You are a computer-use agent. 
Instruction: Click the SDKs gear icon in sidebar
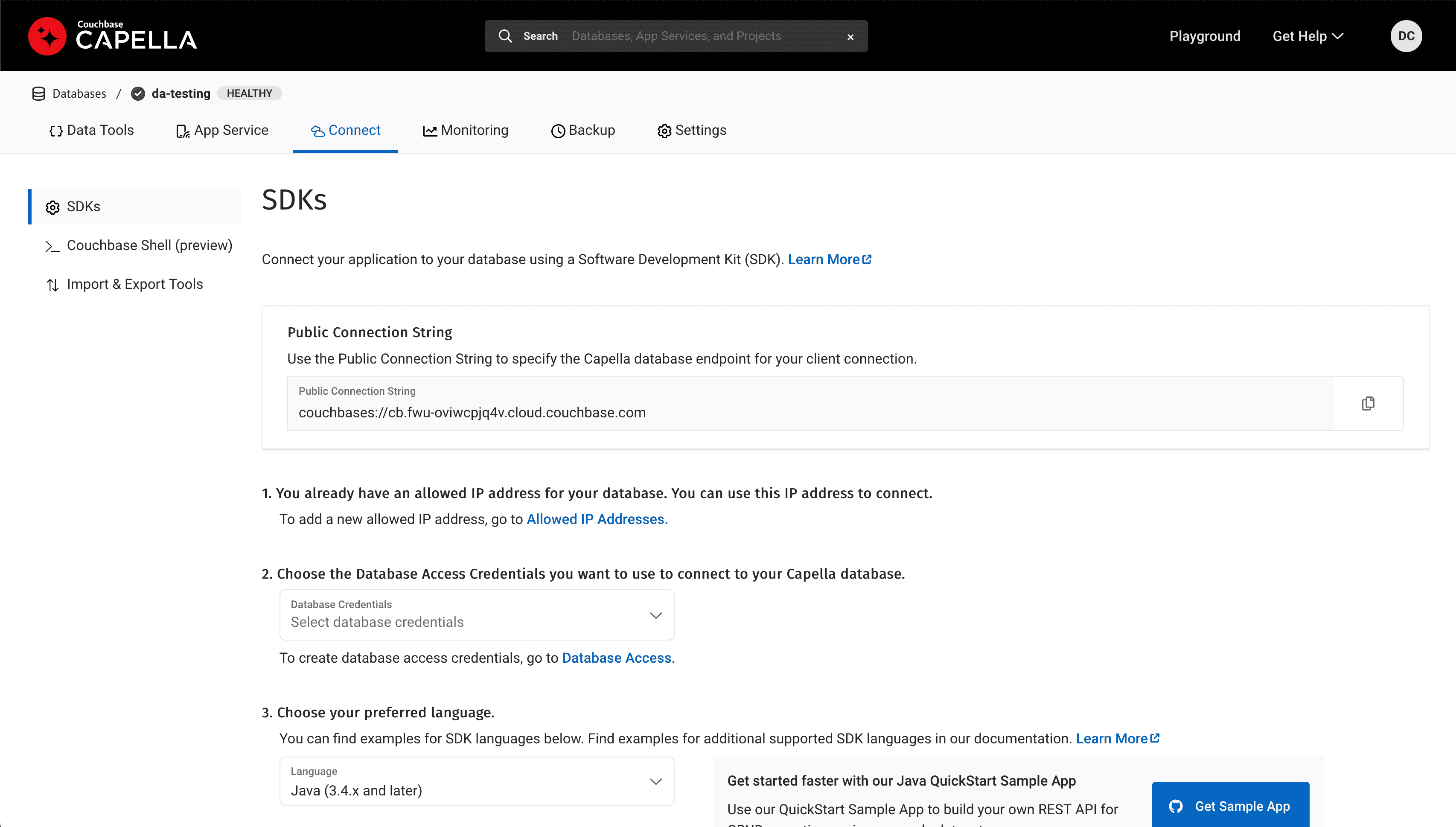tap(53, 207)
